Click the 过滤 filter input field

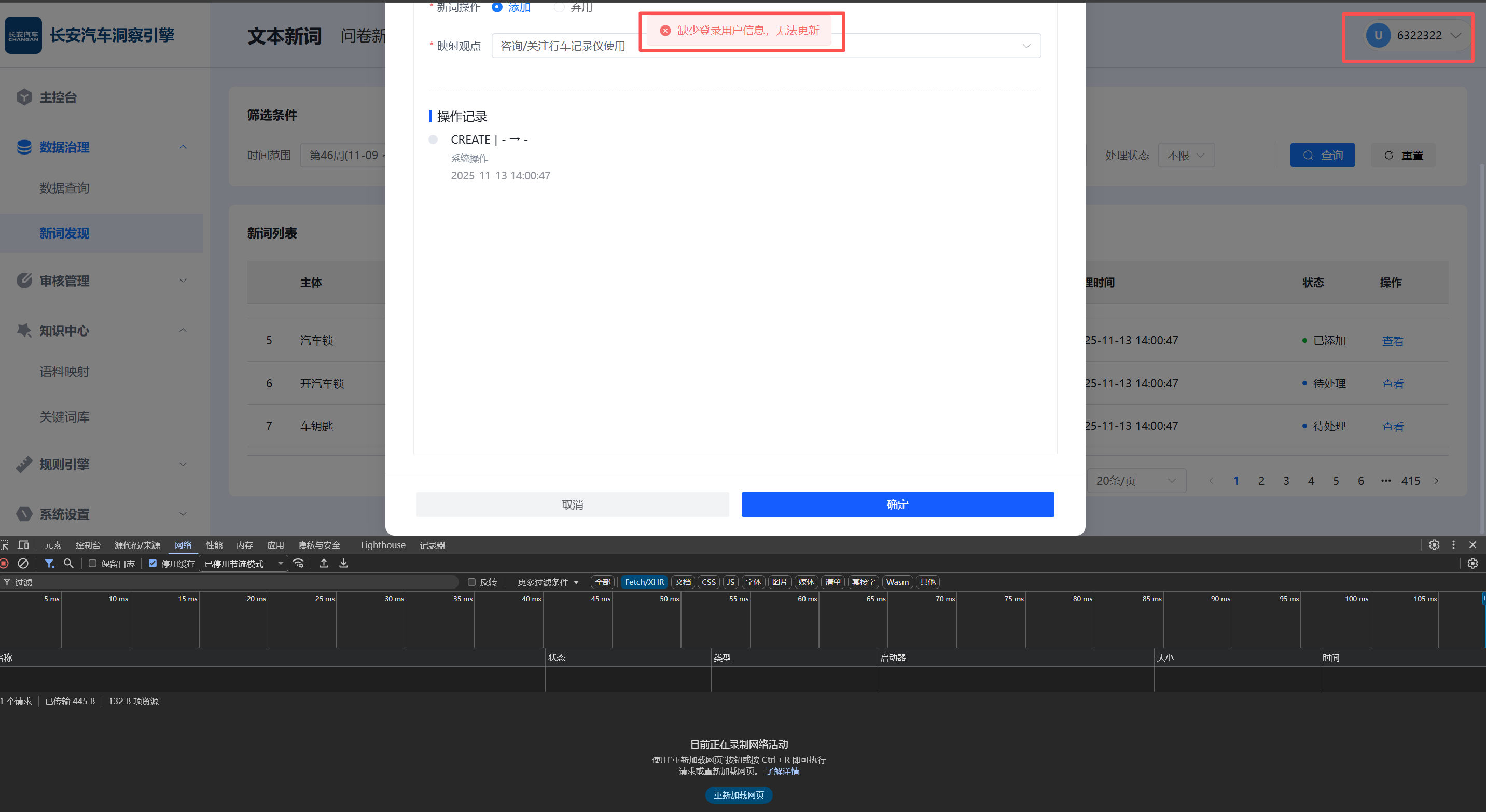coord(231,582)
